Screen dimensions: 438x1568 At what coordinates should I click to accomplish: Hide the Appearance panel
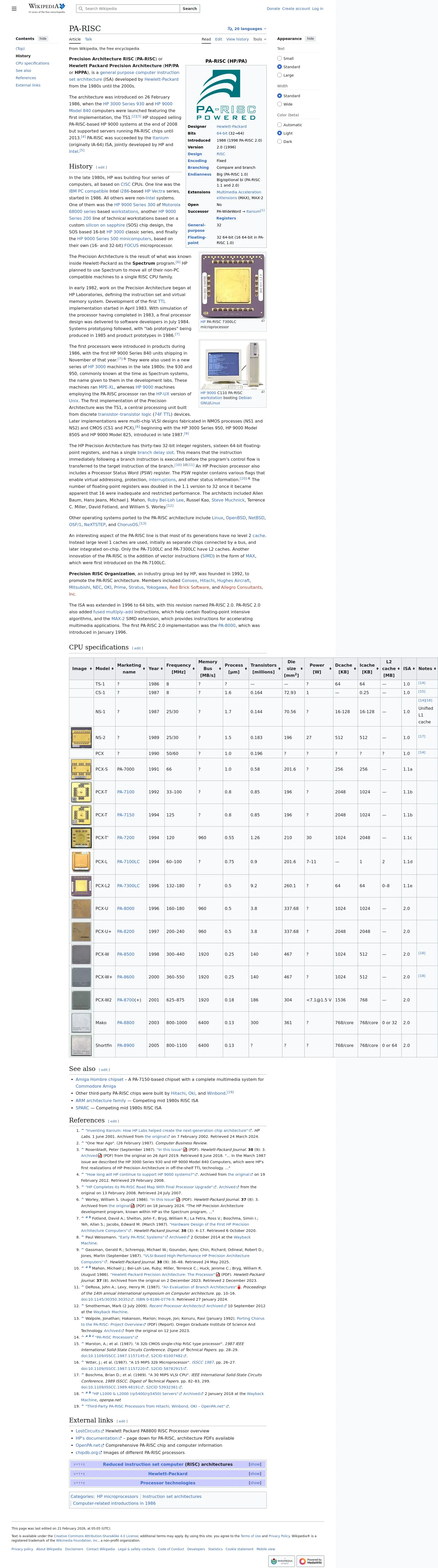311,38
